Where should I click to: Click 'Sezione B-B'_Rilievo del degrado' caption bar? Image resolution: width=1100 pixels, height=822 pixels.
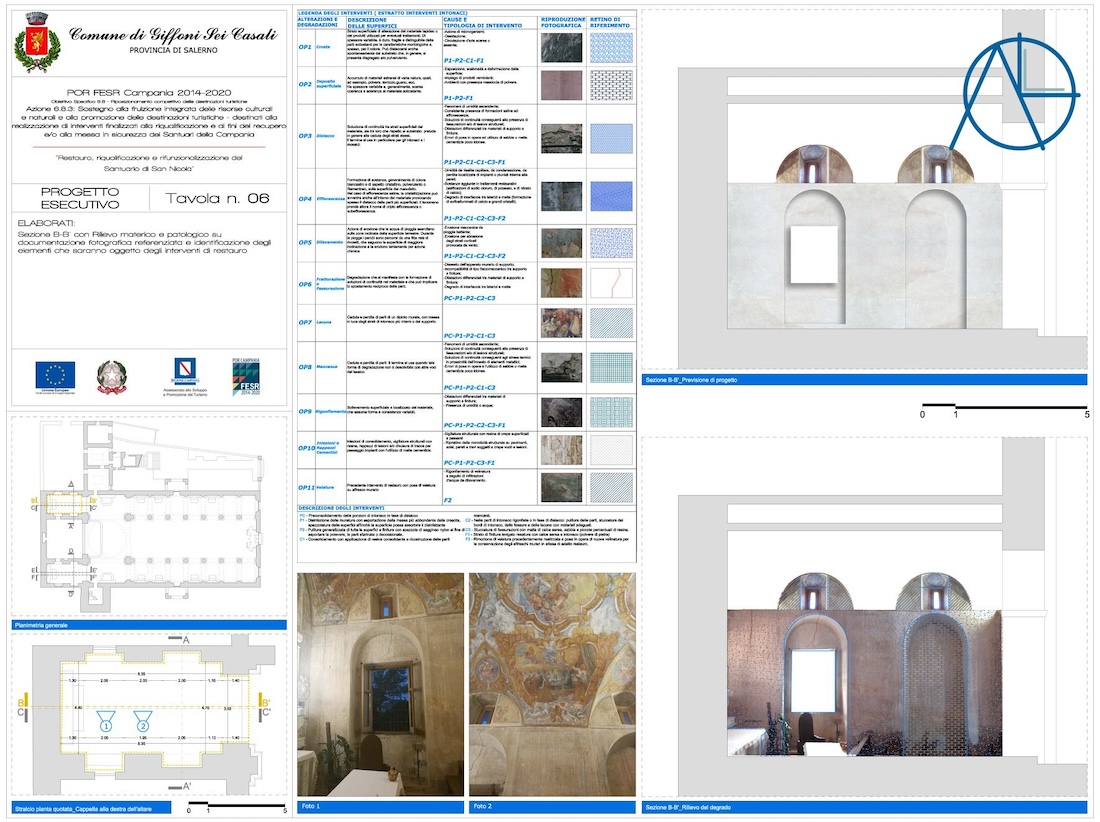click(x=863, y=807)
